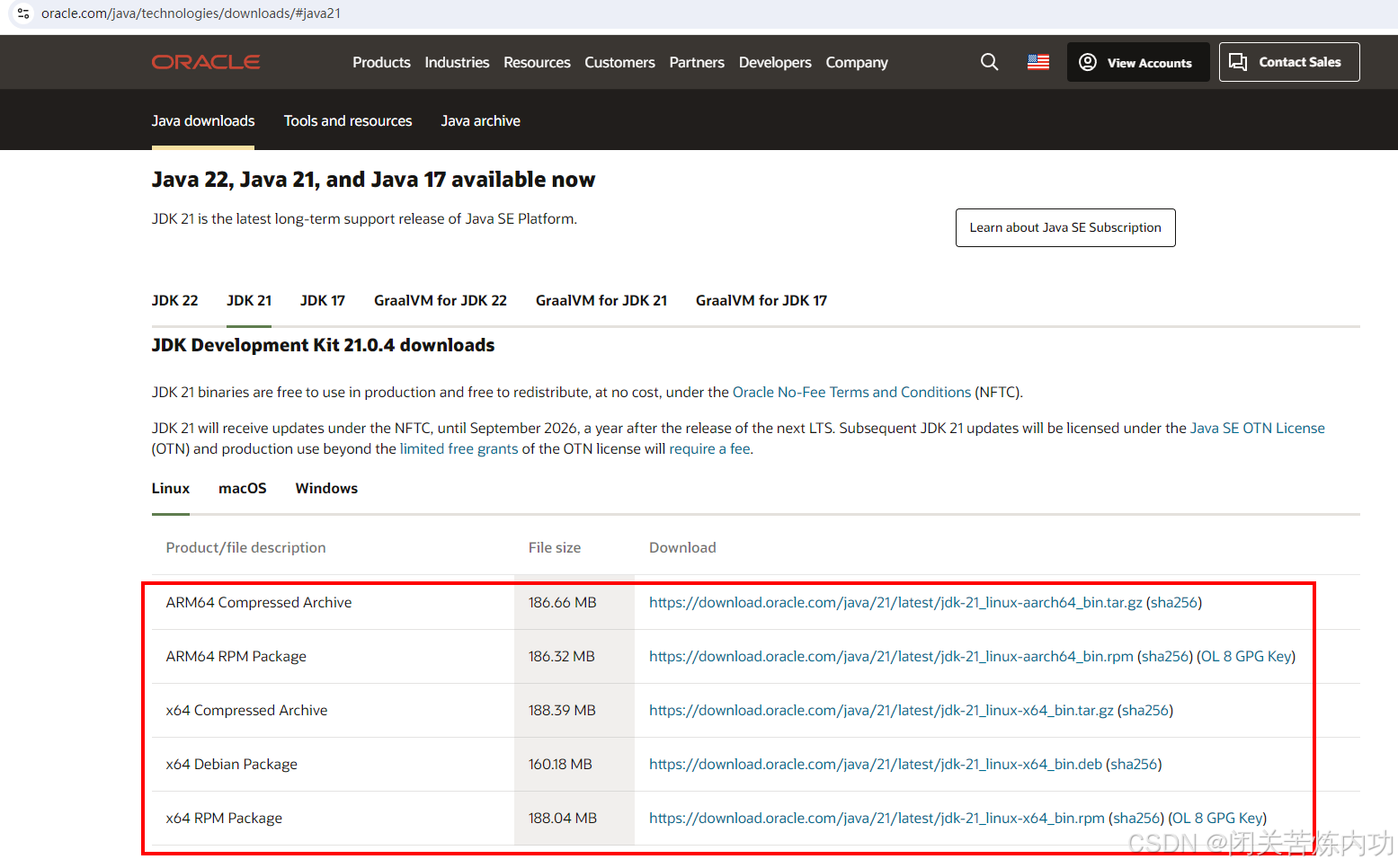1398x868 pixels.
Task: Open the Developers menu
Action: 775,62
